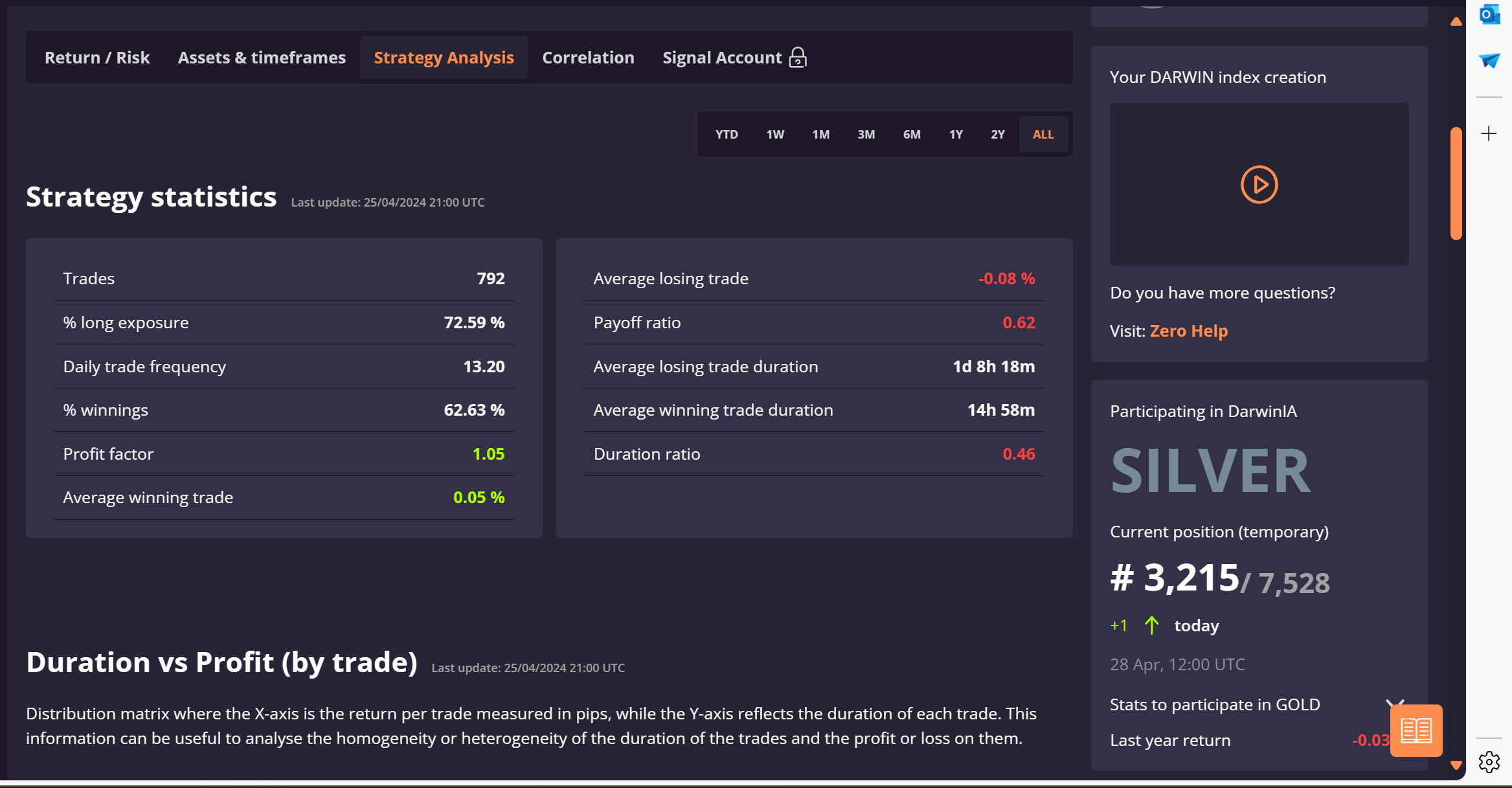
Task: Select the ALL timeframe
Action: [x=1043, y=134]
